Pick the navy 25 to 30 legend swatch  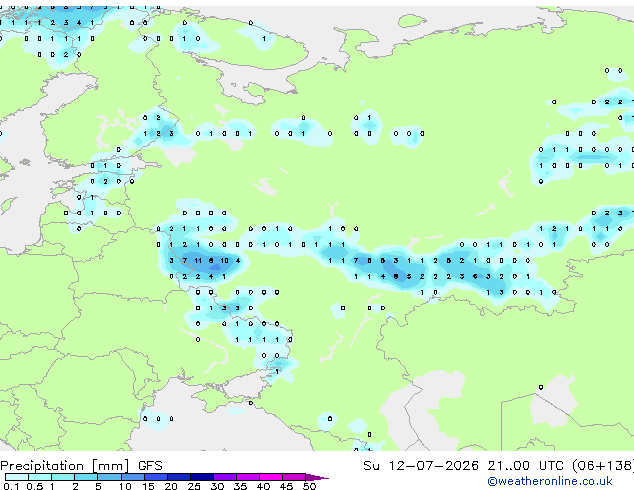(x=202, y=477)
